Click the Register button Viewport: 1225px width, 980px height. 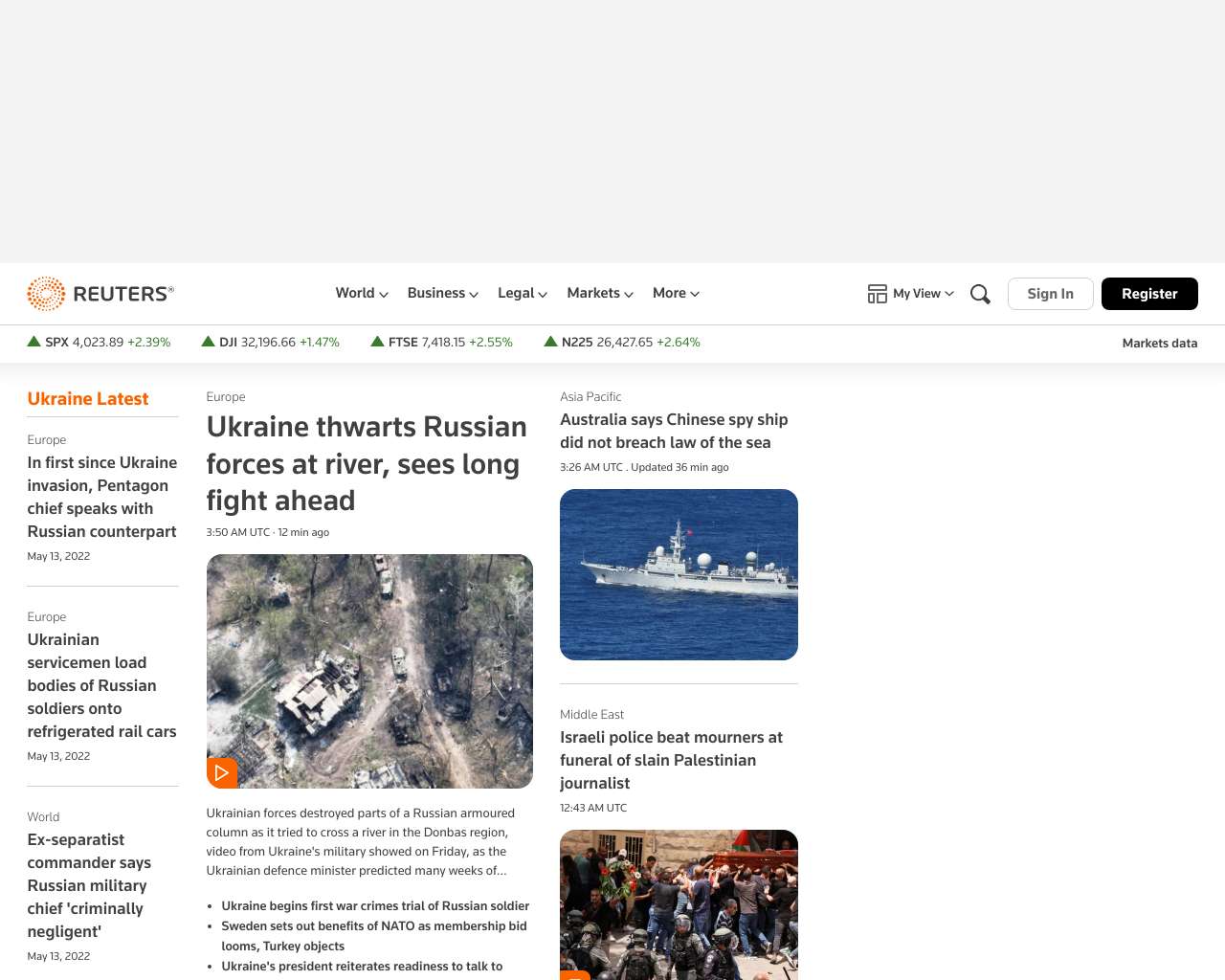point(1149,294)
